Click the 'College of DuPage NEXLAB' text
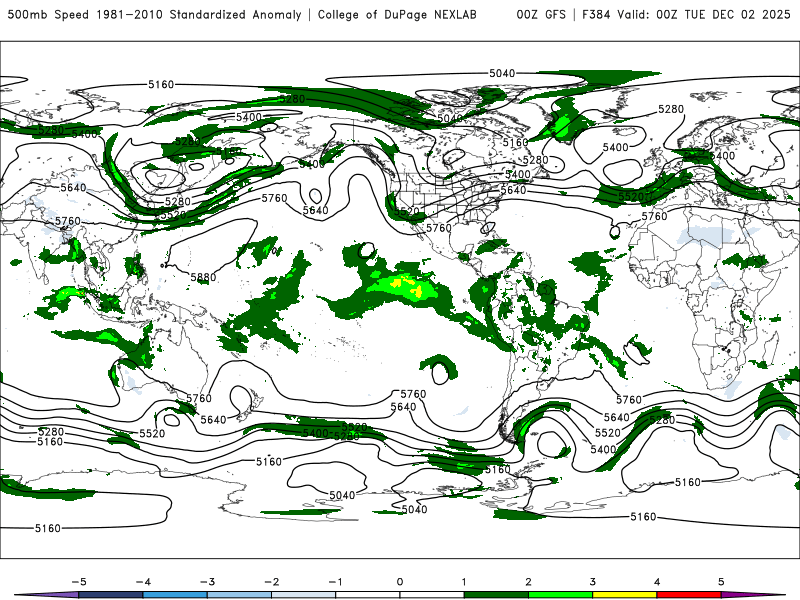The height and width of the screenshot is (600, 800). point(397,14)
